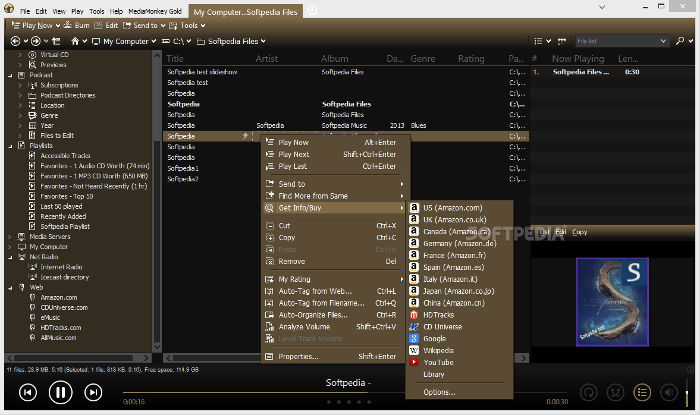Click the forward navigation arrow icon

tap(36, 41)
